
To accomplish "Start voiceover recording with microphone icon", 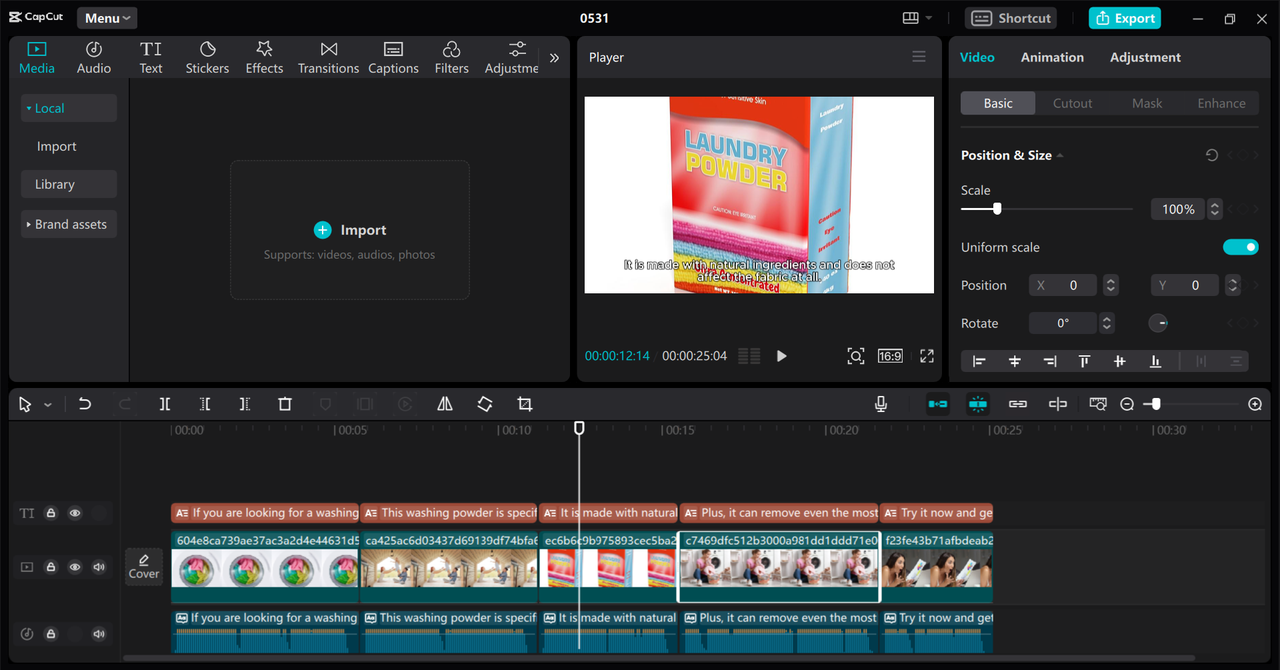I will click(881, 404).
